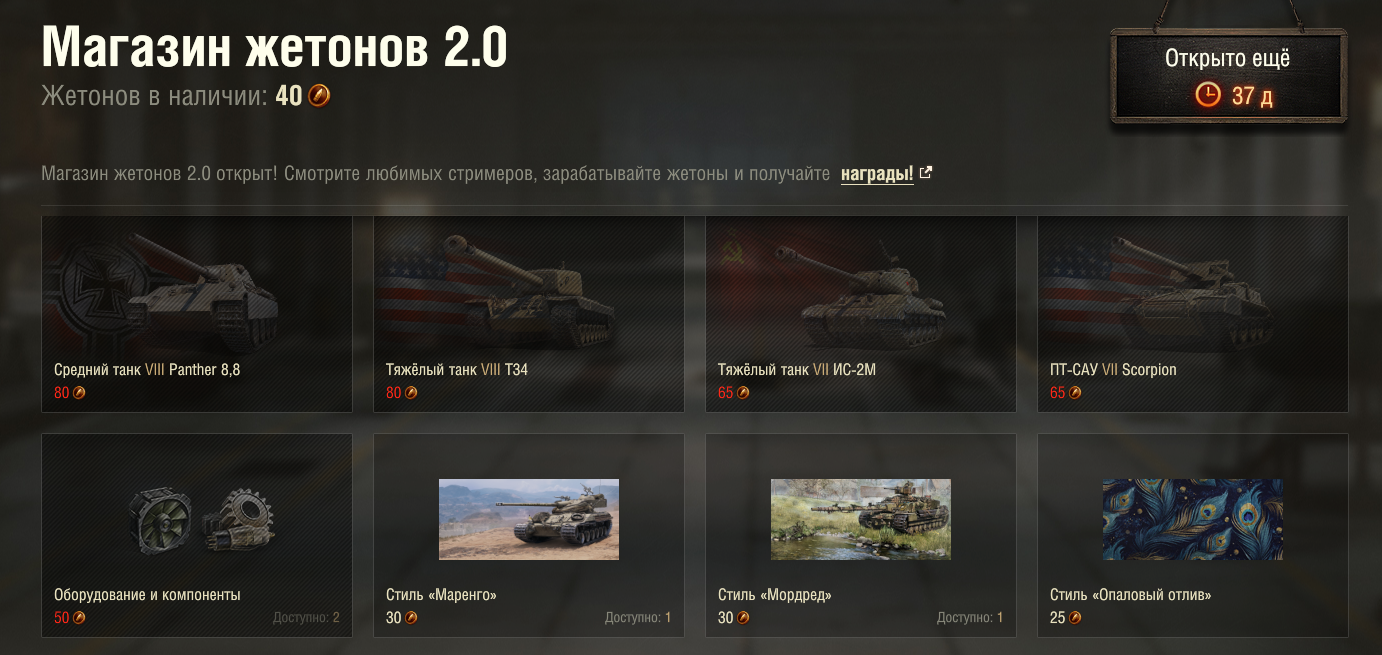
Task: Select the heavy tank T34 card
Action: (x=529, y=314)
